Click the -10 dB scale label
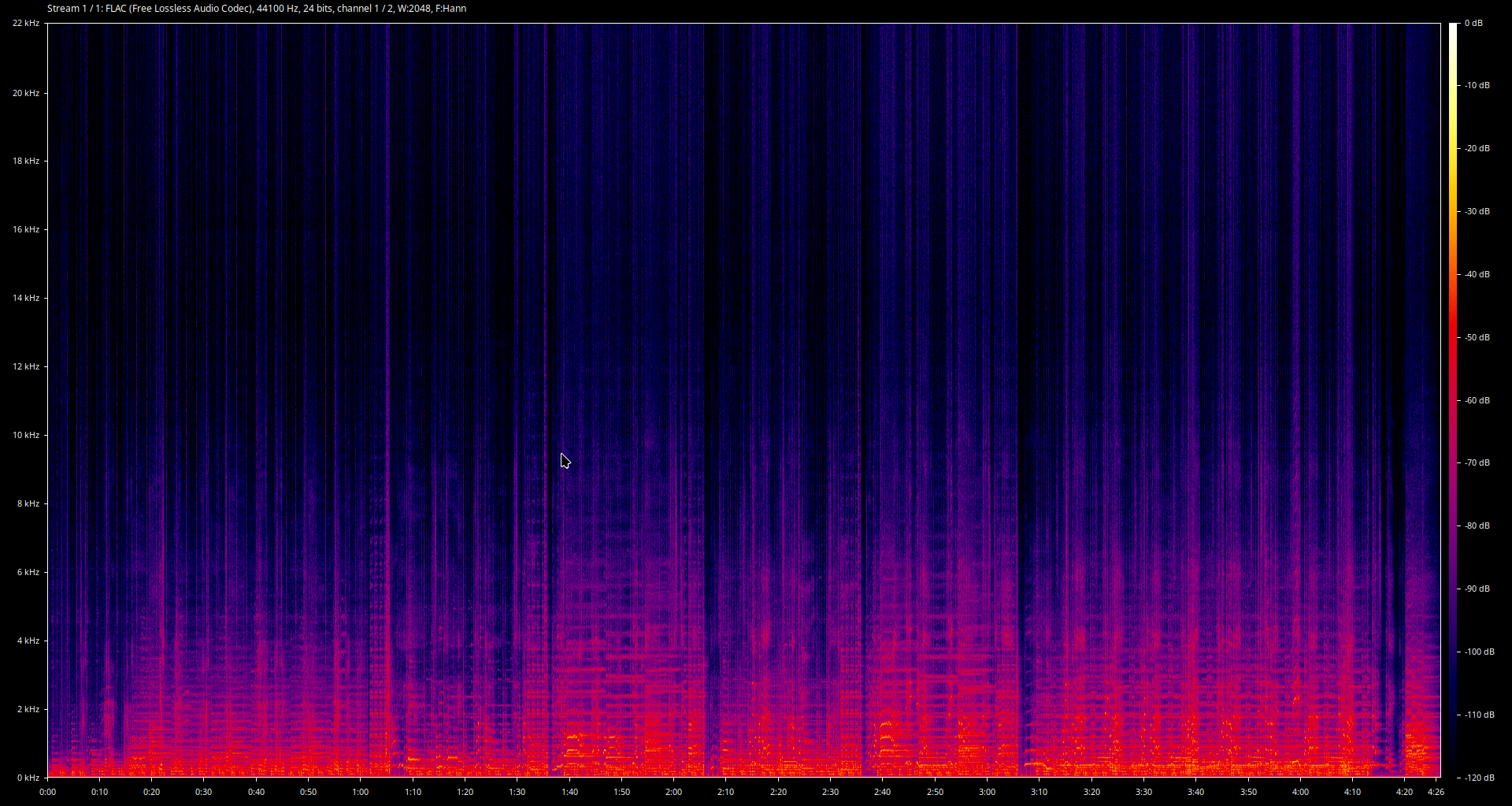Image resolution: width=1512 pixels, height=806 pixels. pyautogui.click(x=1477, y=85)
